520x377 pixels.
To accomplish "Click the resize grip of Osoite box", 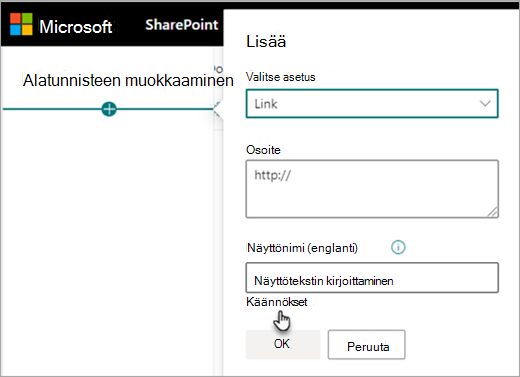I will click(x=492, y=212).
